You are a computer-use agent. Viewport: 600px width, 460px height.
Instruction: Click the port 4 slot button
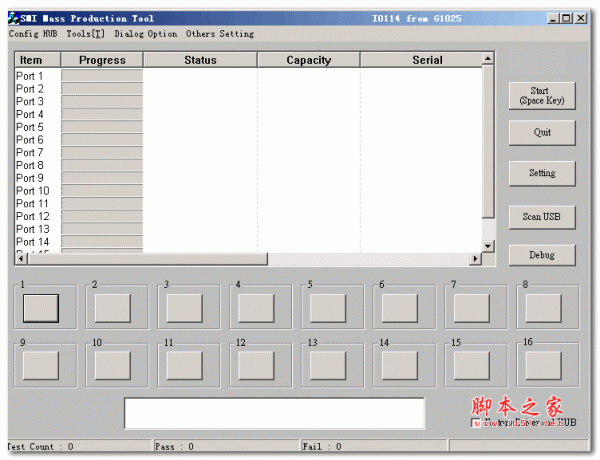point(256,308)
